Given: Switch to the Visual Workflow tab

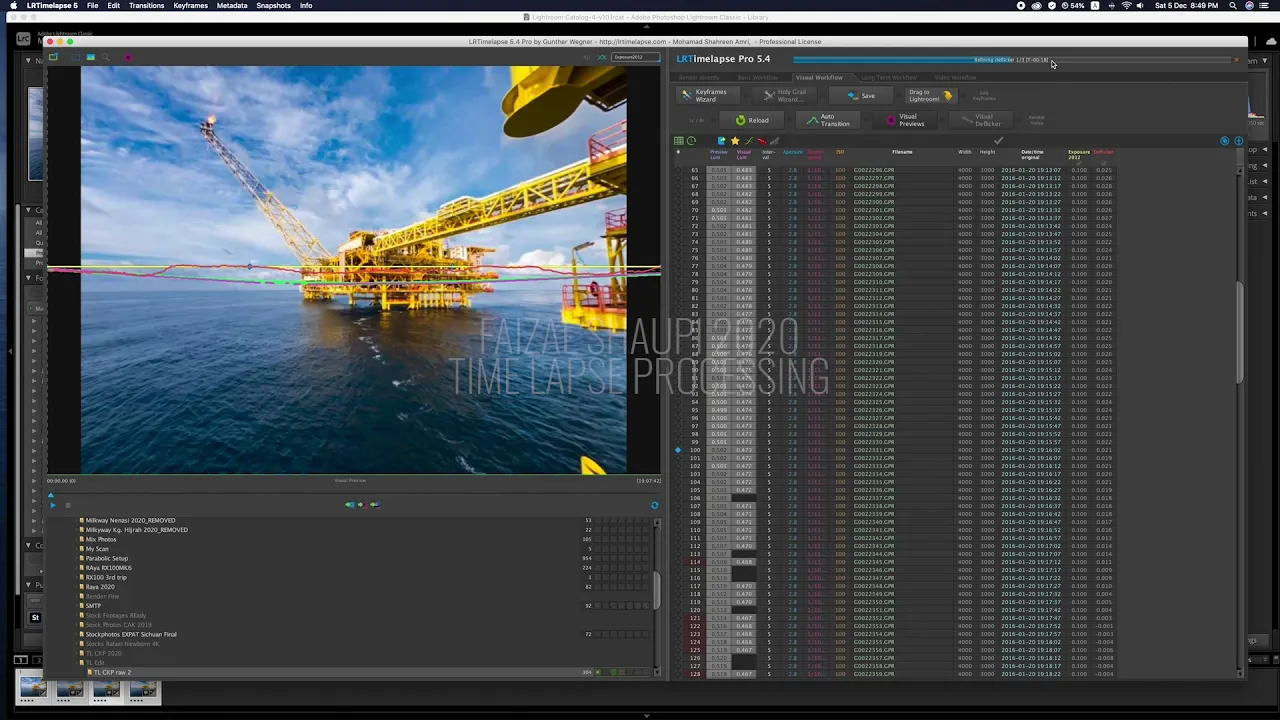Looking at the screenshot, I should (818, 77).
